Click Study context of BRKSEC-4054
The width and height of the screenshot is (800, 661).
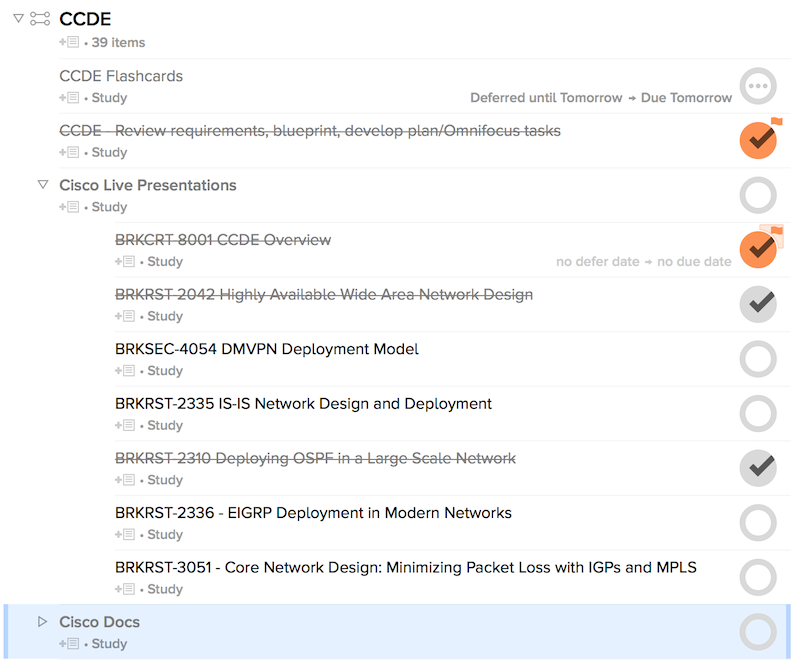165,370
